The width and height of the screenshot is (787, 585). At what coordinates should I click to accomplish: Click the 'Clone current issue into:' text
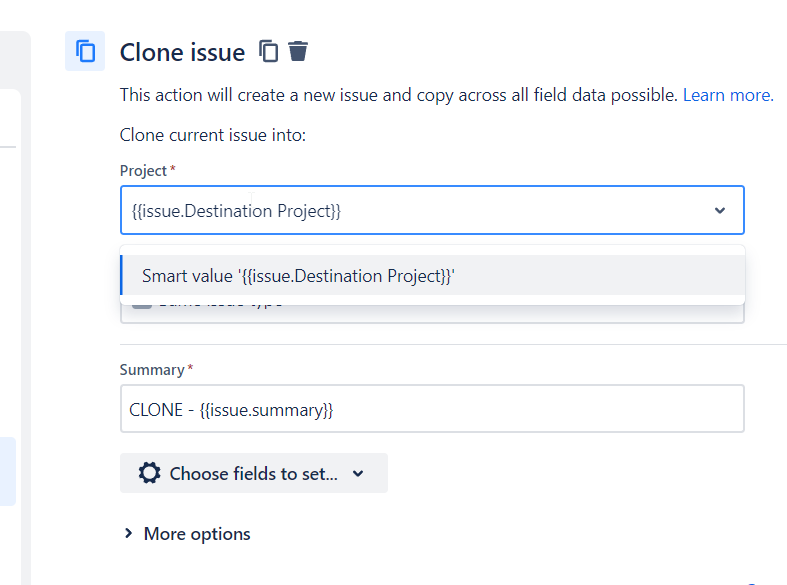(213, 135)
